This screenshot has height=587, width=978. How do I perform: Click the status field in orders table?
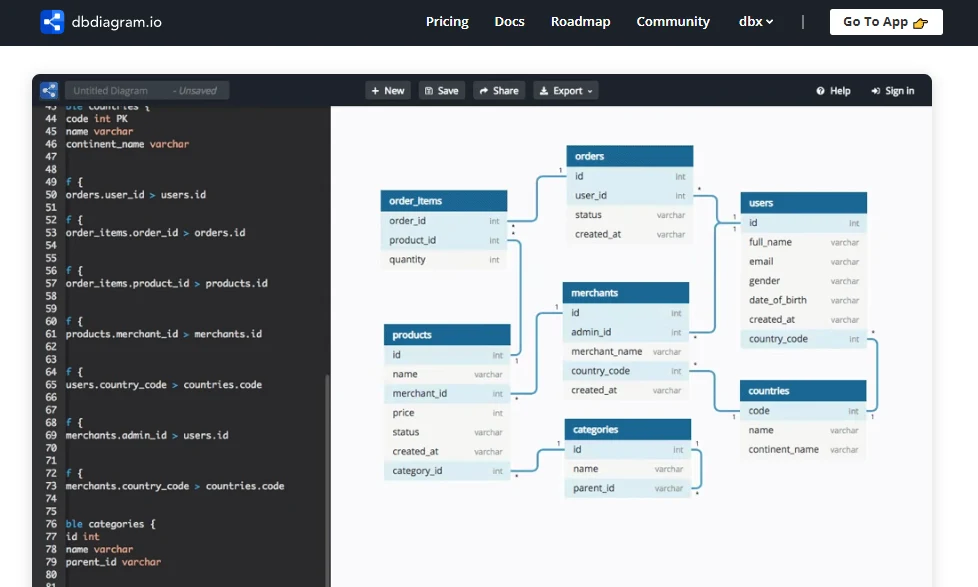[x=629, y=215]
